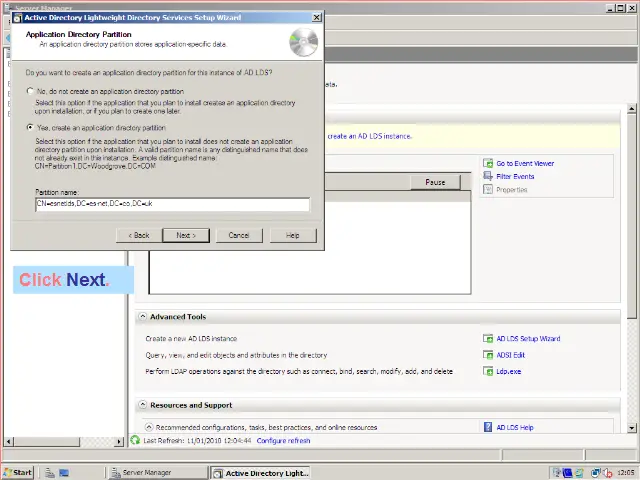Click 'create an AD LDS instance' link

click(x=369, y=136)
